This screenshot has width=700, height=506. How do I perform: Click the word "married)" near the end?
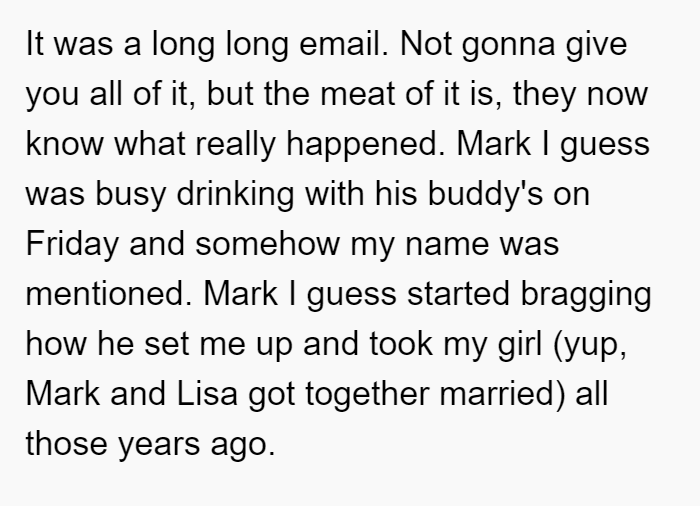point(502,394)
